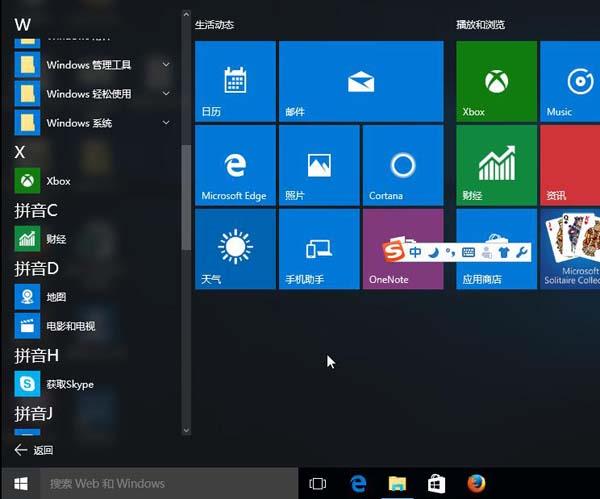
Task: Expand the Windows 系统 folder
Action: (x=166, y=123)
